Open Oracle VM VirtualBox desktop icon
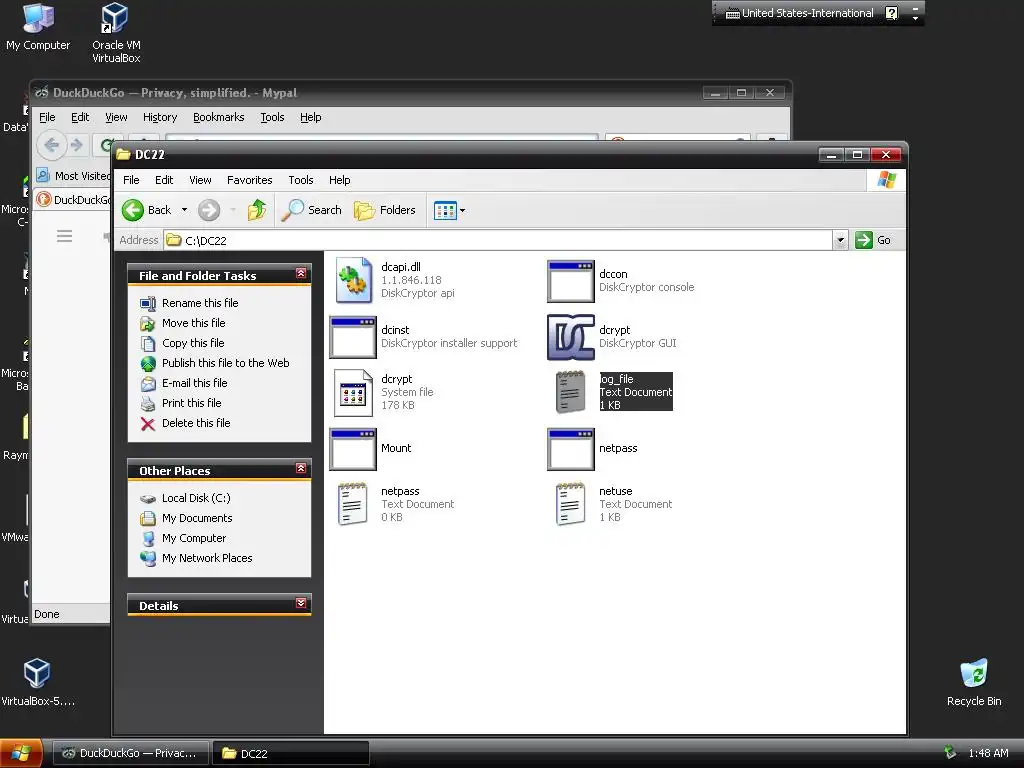Image resolution: width=1024 pixels, height=768 pixels. coord(116,33)
